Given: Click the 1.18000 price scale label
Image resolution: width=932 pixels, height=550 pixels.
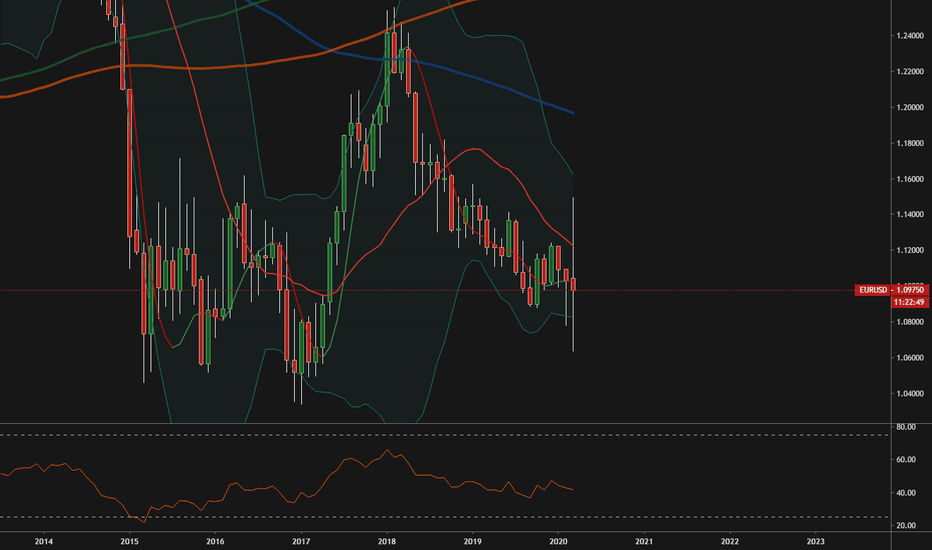Looking at the screenshot, I should pos(910,143).
